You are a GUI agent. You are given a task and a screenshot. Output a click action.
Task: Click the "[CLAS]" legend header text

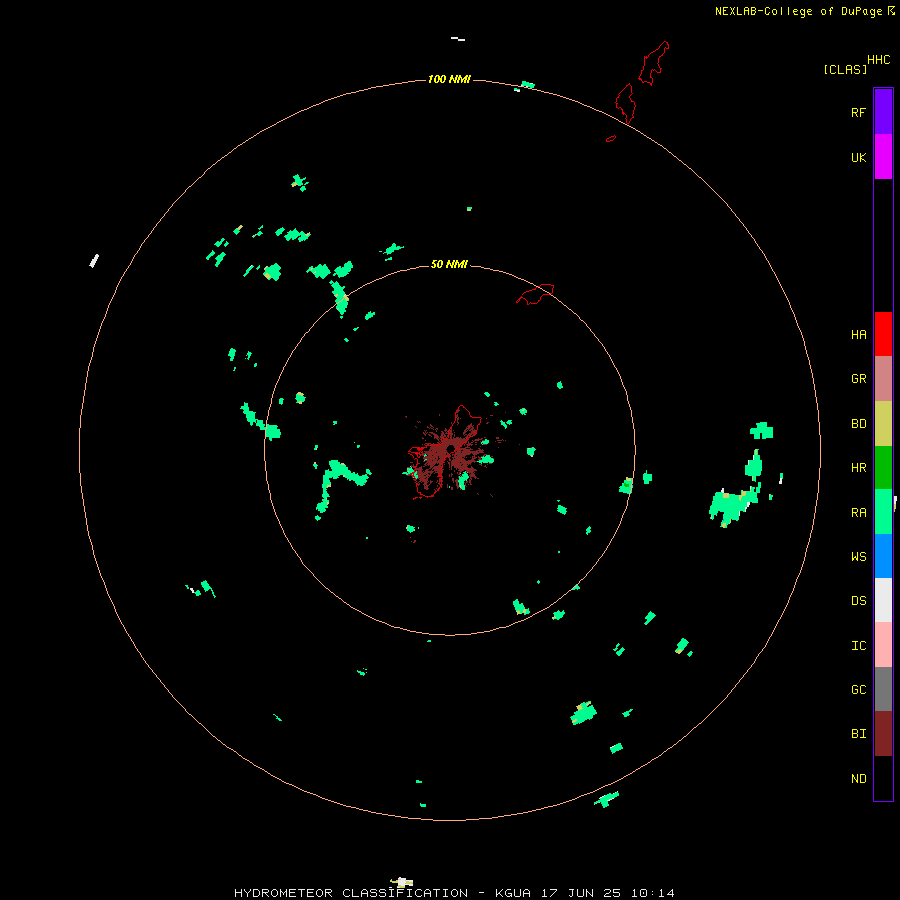845,69
